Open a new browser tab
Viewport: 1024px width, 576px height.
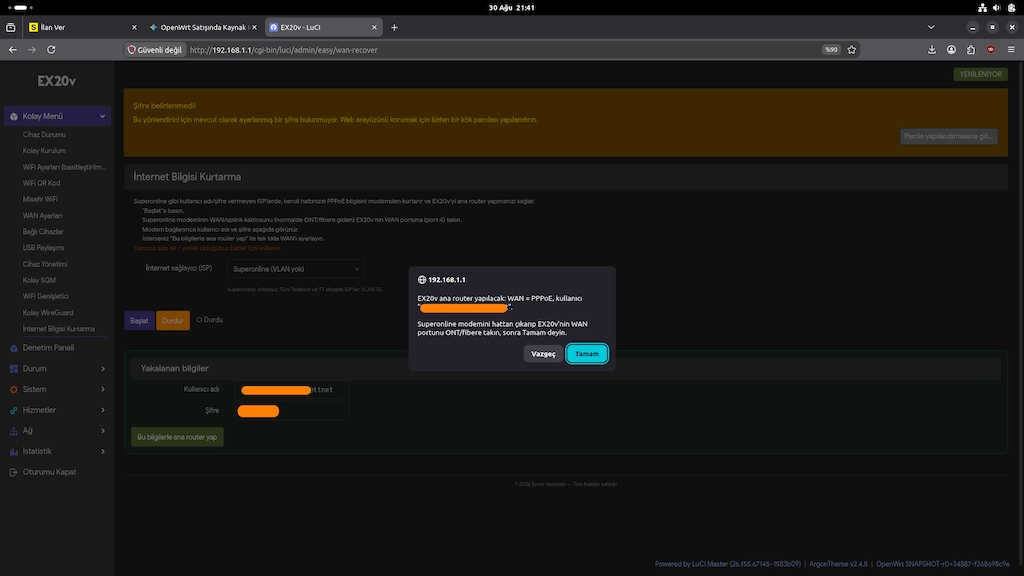pyautogui.click(x=394, y=27)
